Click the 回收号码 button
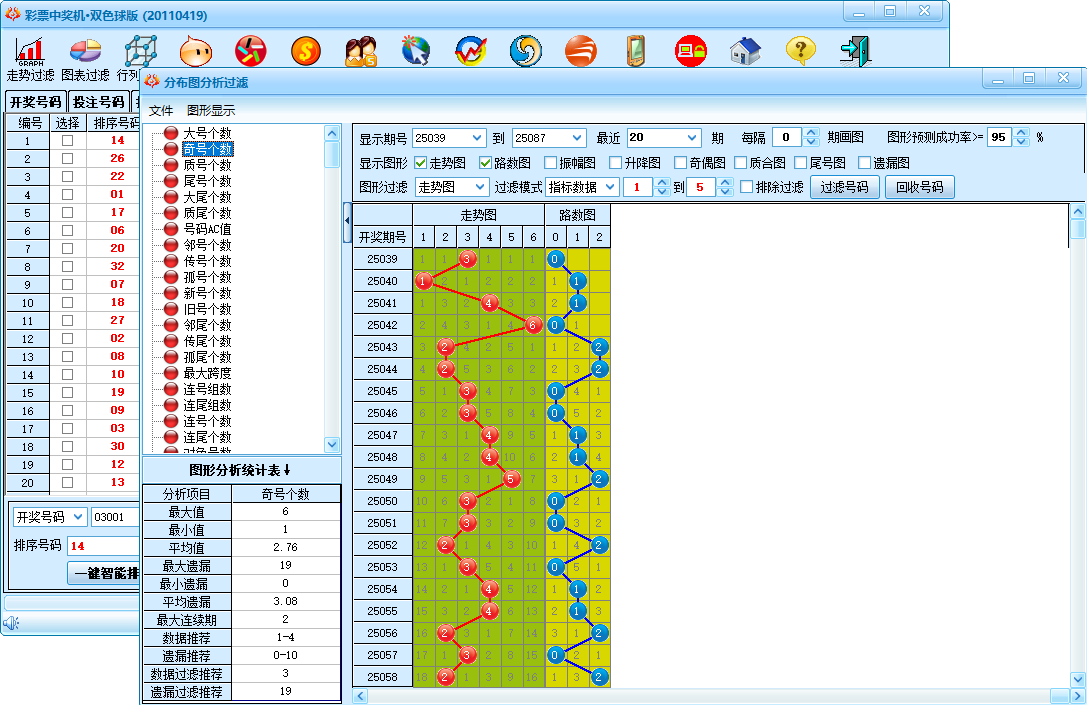Screen dimensions: 1087x705 (919, 187)
